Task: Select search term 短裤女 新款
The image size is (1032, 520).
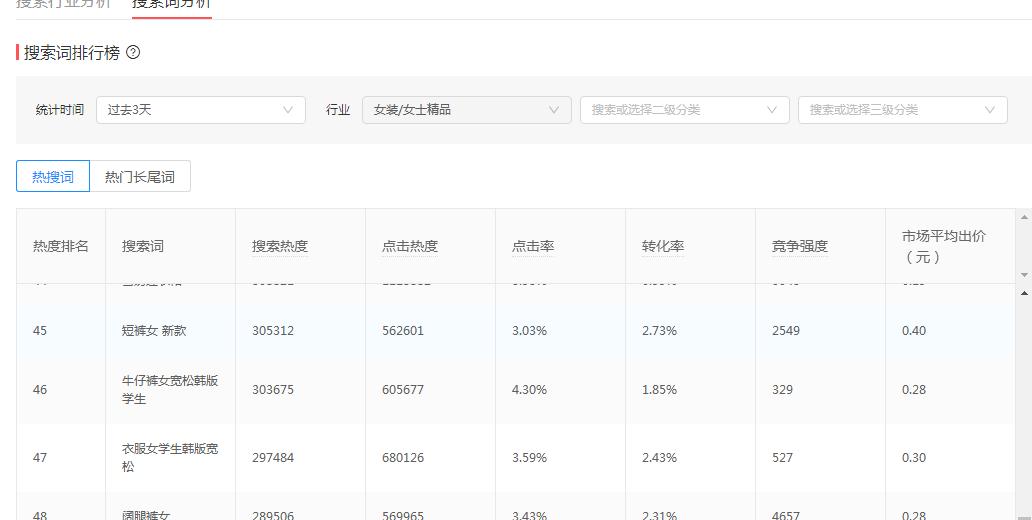Action: coord(154,330)
